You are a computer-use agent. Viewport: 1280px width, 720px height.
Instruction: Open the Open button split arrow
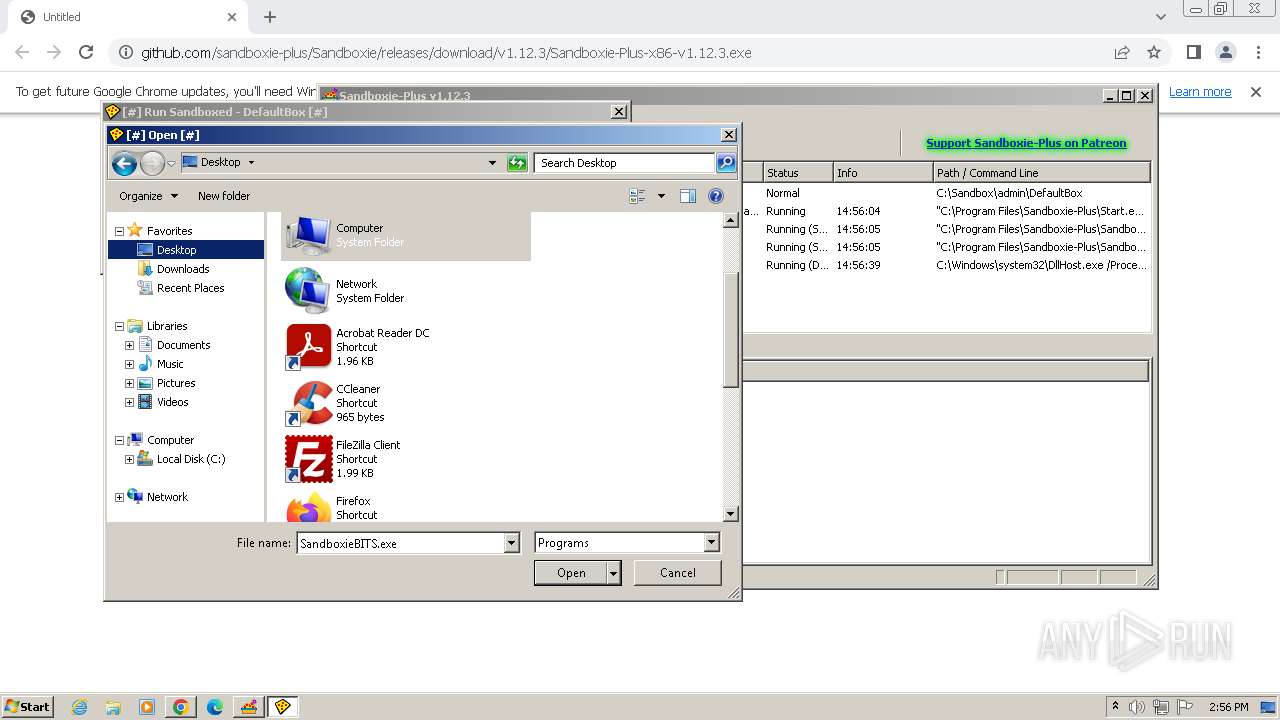point(614,573)
